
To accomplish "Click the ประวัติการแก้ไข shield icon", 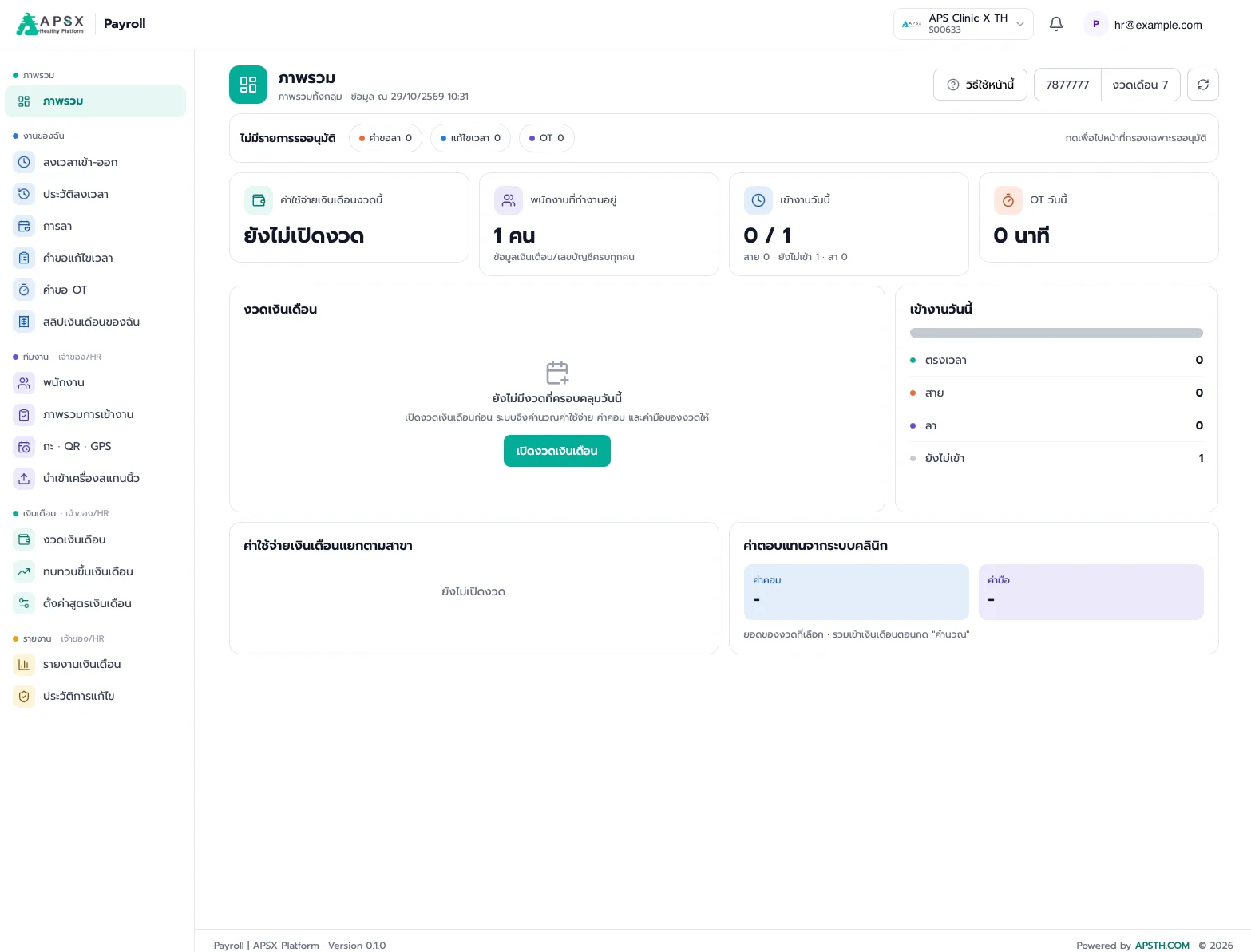I will (24, 696).
